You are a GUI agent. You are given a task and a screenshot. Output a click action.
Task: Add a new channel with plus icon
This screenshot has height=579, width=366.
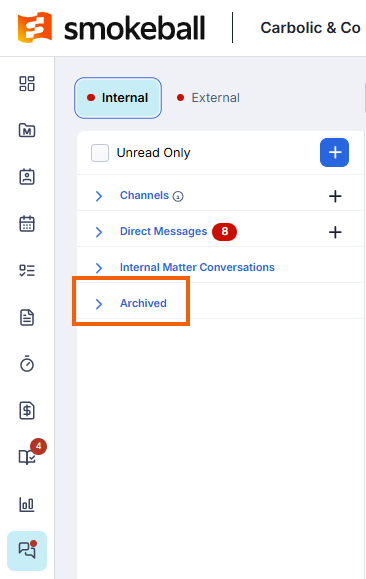tap(335, 196)
